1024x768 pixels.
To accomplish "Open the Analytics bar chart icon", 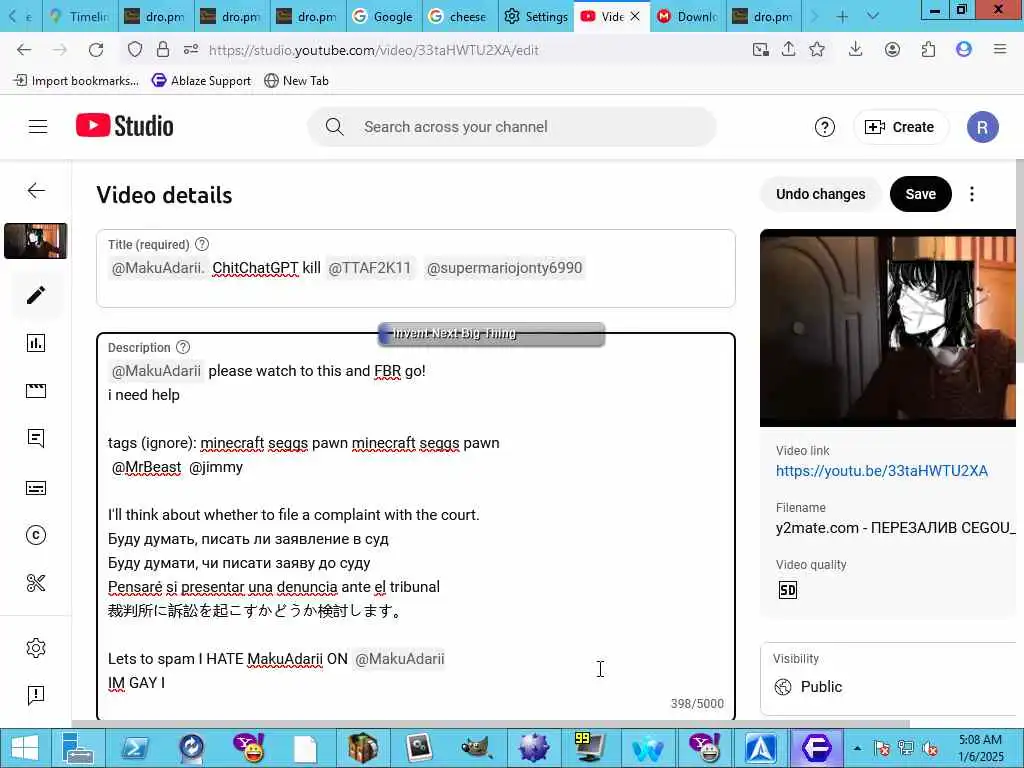I will coord(36,343).
